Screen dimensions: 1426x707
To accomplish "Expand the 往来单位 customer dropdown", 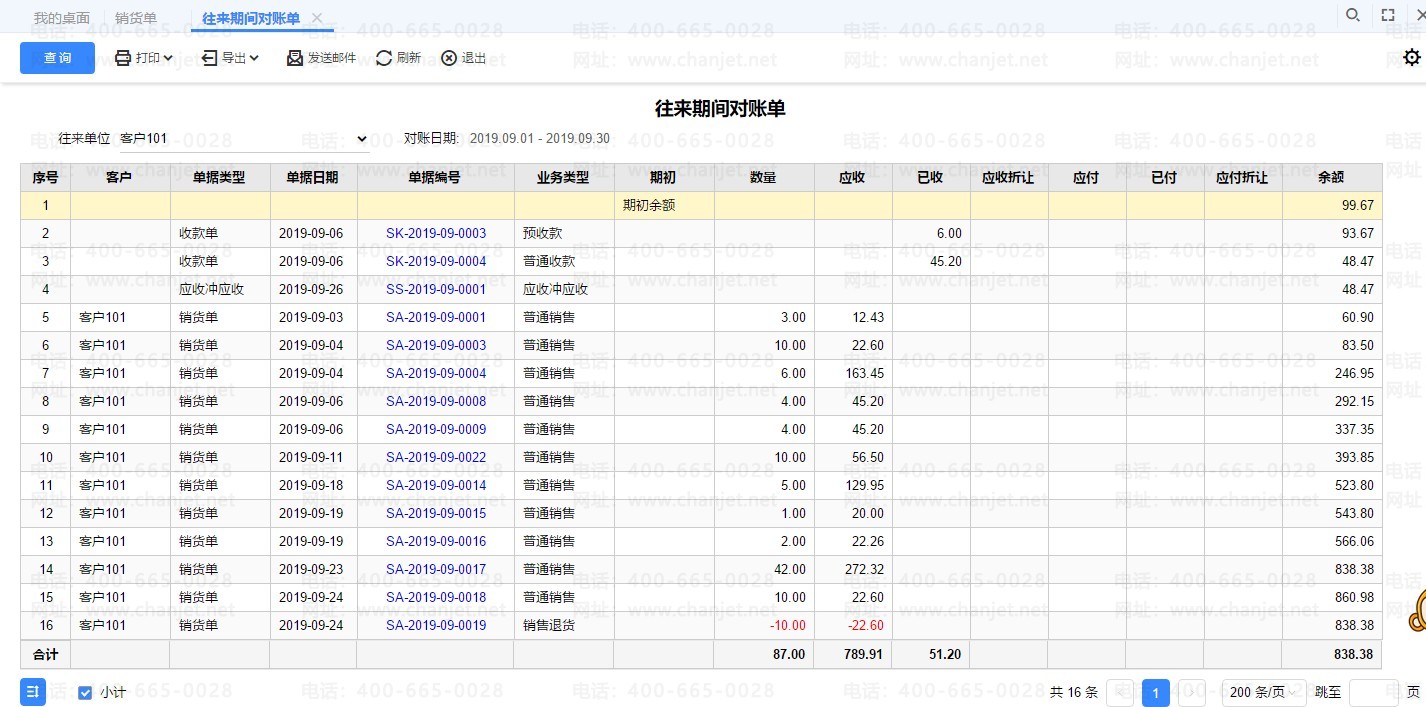I will pos(361,139).
